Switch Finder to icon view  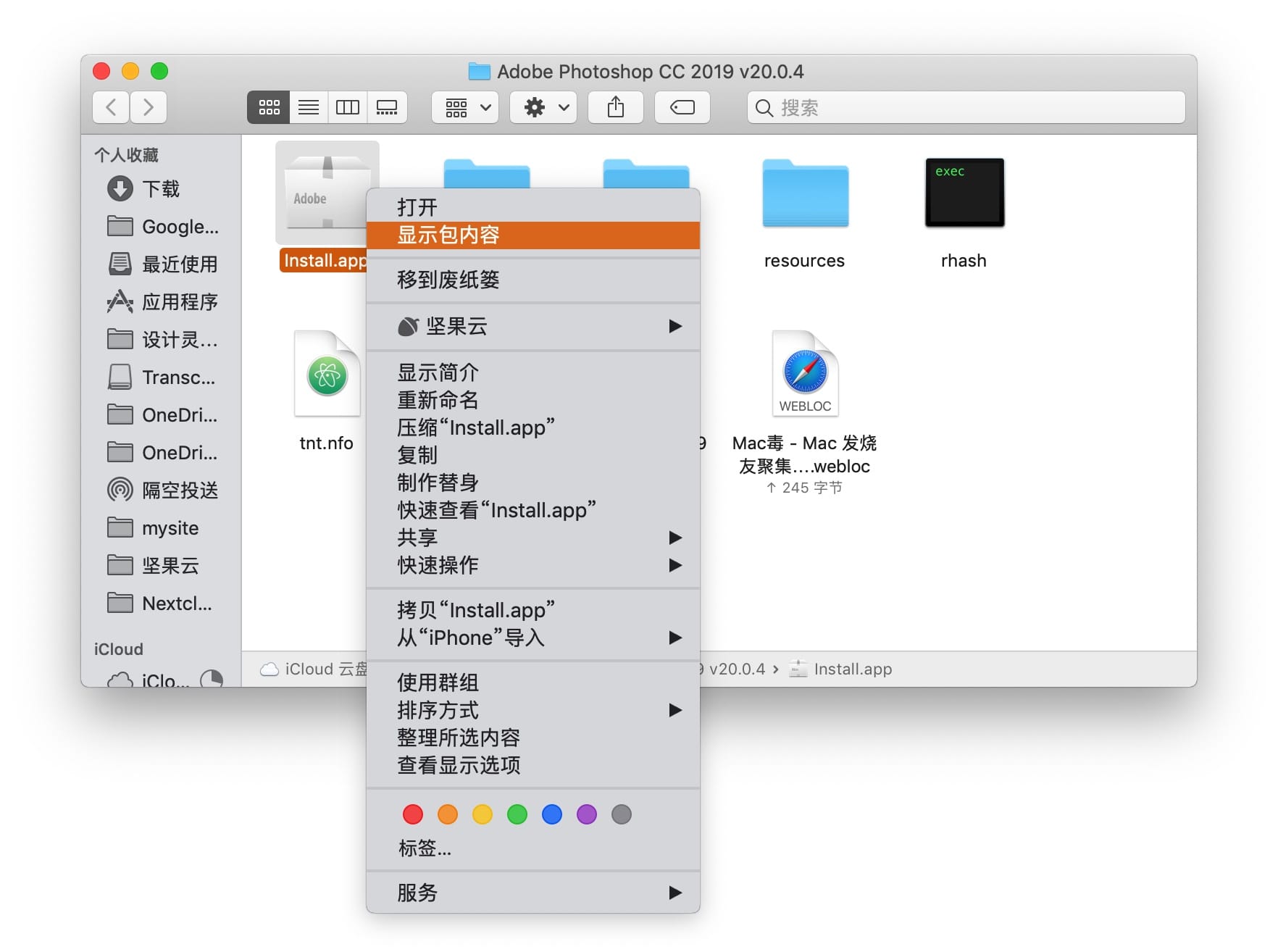click(269, 108)
